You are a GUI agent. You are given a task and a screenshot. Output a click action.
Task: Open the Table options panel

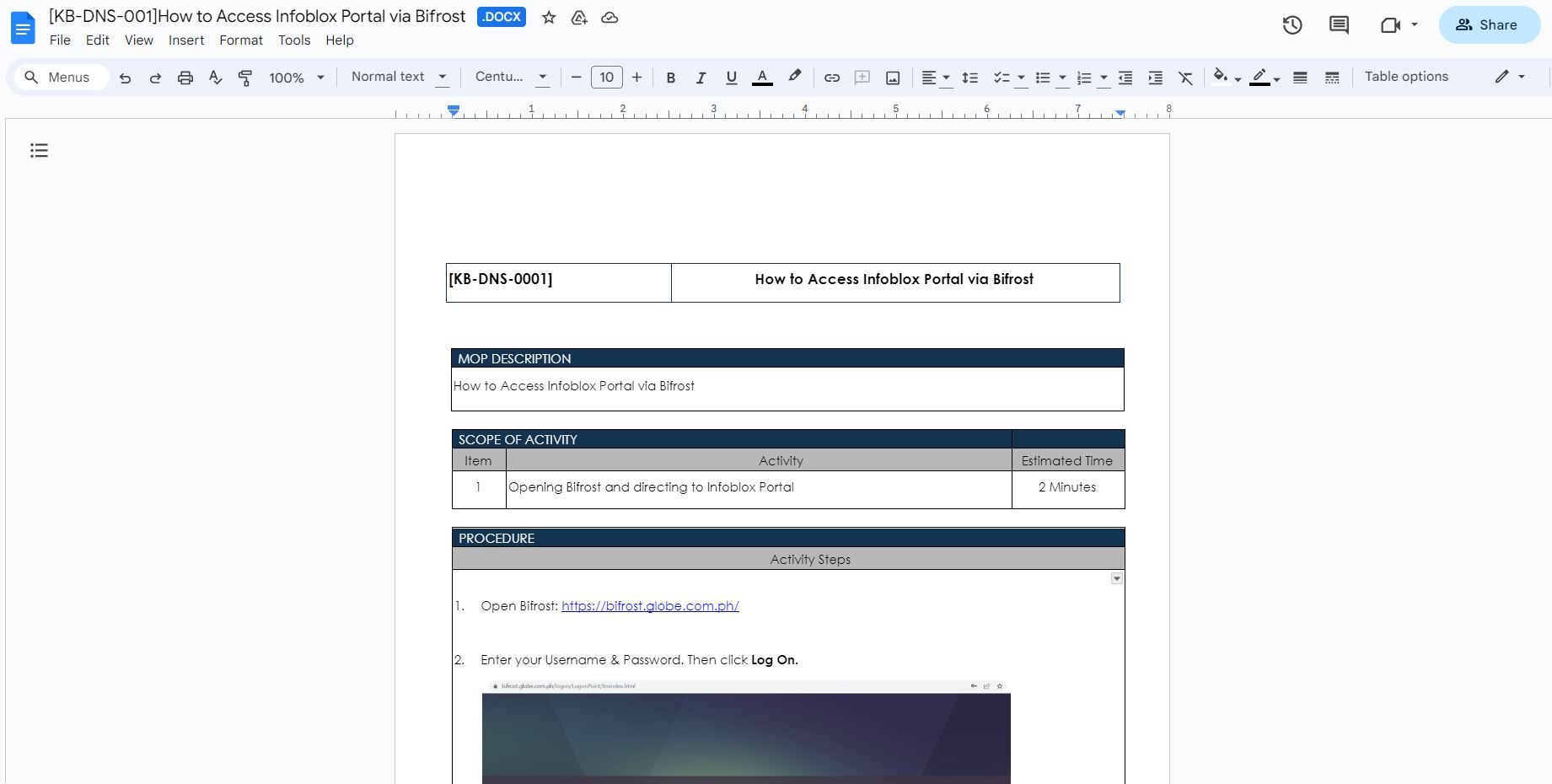[x=1406, y=77]
